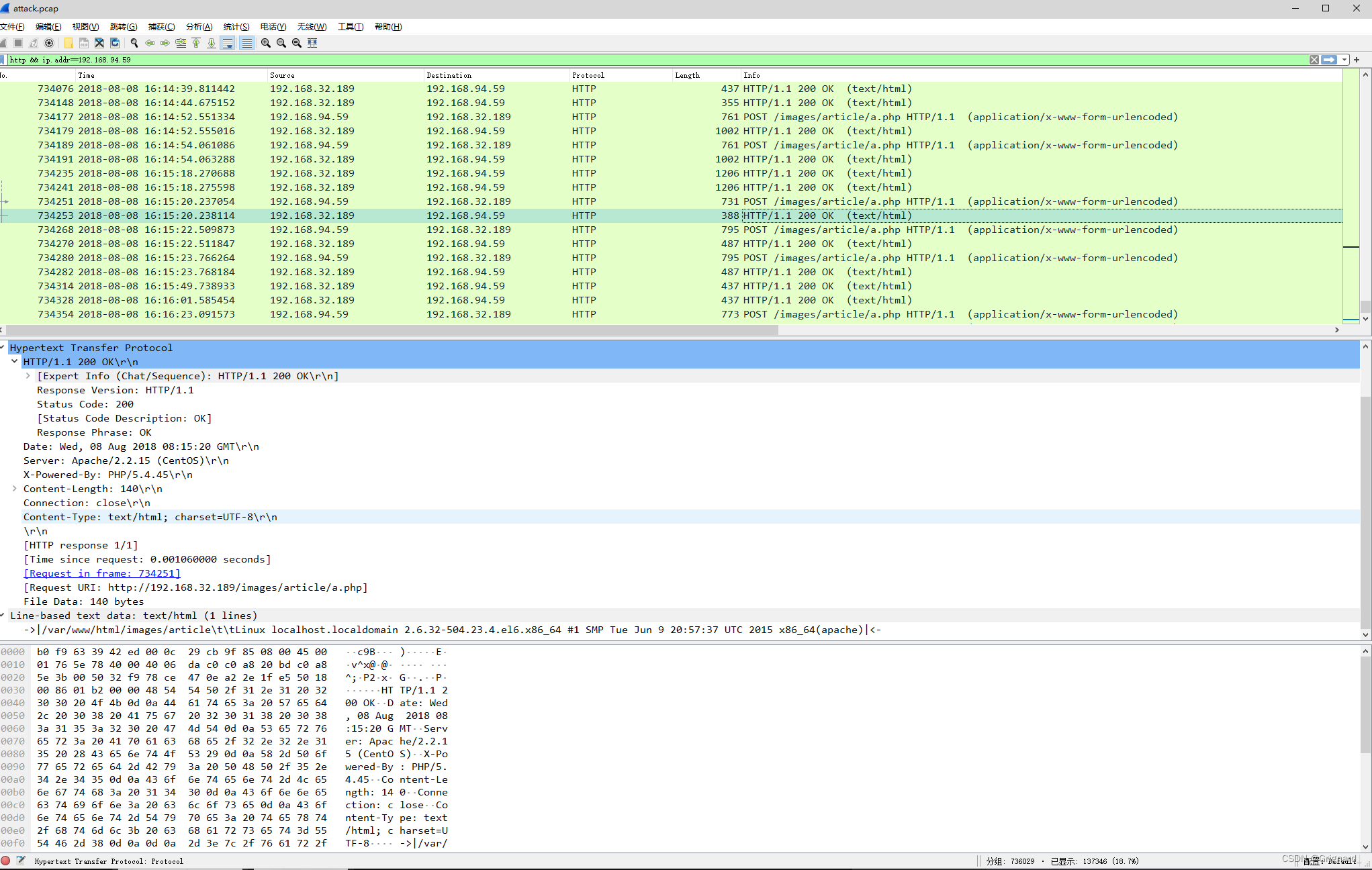The width and height of the screenshot is (1372, 870).
Task: Expand the Content-Length: 140 node
Action: click(x=15, y=489)
